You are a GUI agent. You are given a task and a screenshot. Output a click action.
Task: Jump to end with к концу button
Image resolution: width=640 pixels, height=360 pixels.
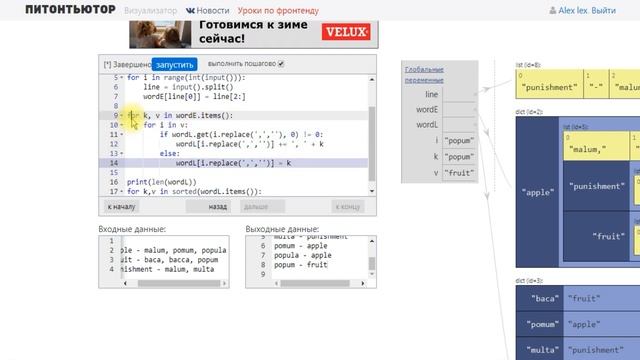tap(348, 207)
